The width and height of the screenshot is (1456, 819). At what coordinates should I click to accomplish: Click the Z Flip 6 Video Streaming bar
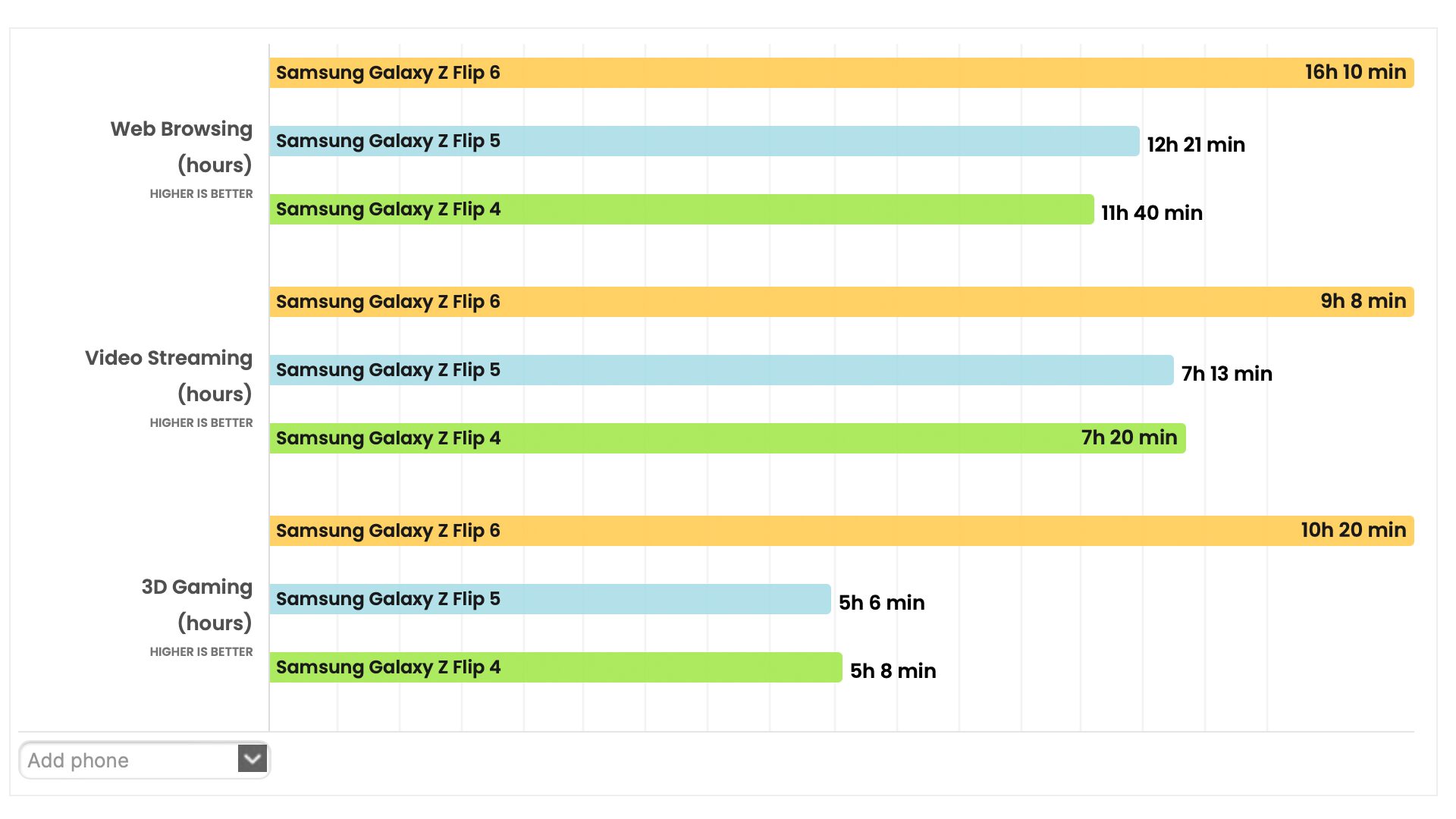(x=840, y=302)
